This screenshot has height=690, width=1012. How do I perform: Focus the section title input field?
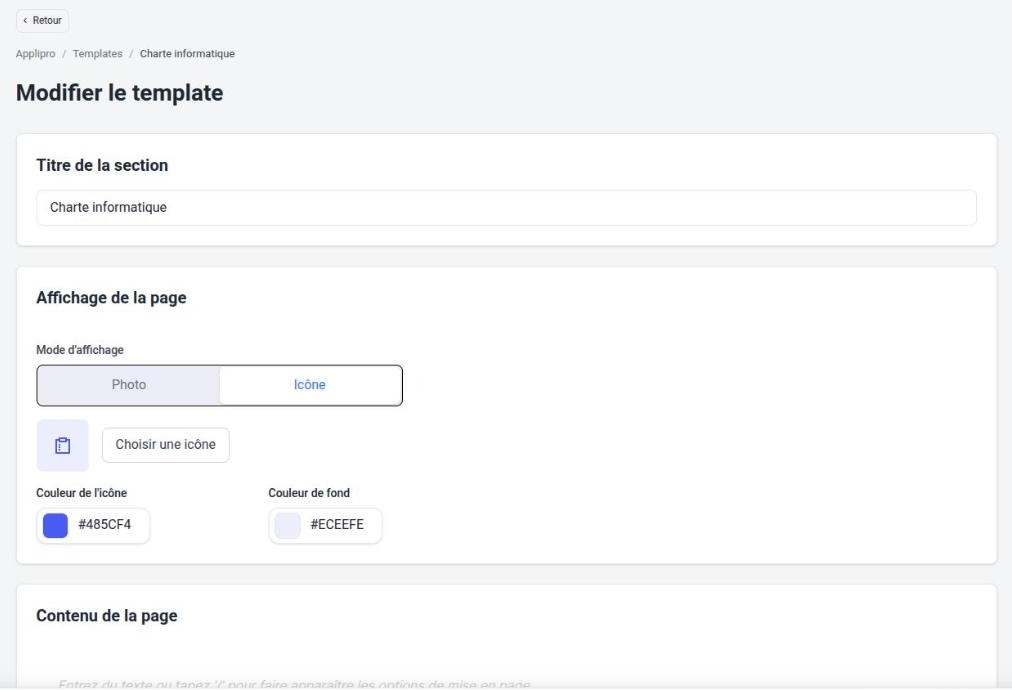pos(506,207)
